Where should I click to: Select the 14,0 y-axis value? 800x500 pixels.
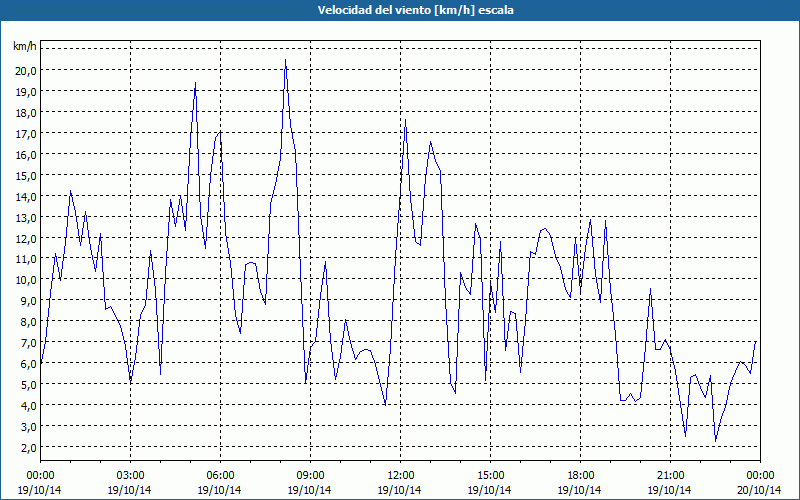26,196
